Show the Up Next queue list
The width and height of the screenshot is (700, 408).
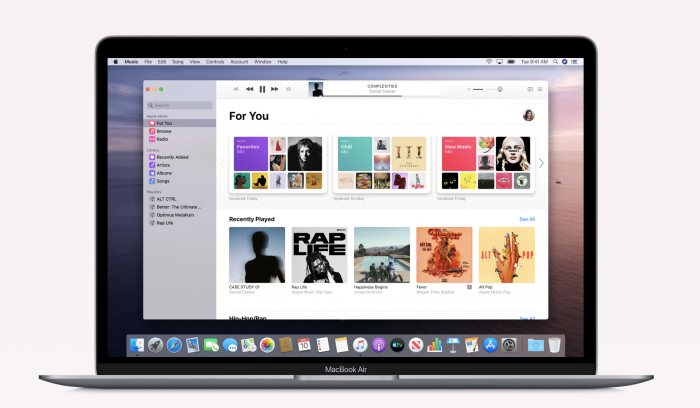tap(541, 89)
